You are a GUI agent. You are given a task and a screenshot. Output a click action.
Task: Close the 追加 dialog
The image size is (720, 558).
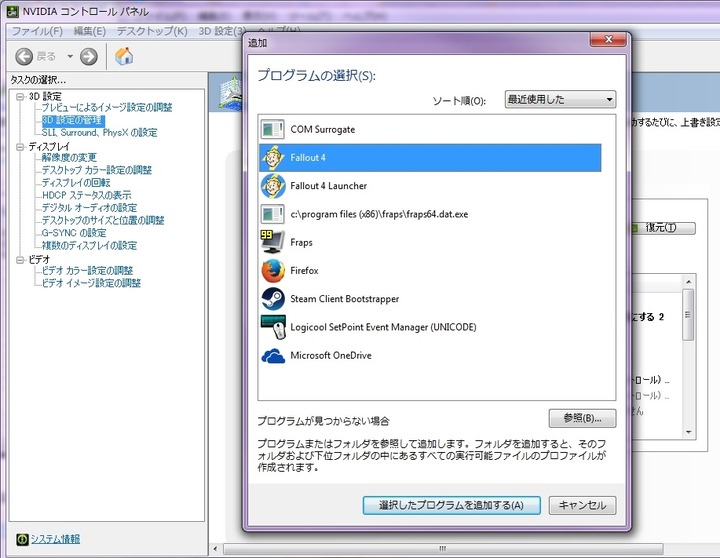point(608,39)
